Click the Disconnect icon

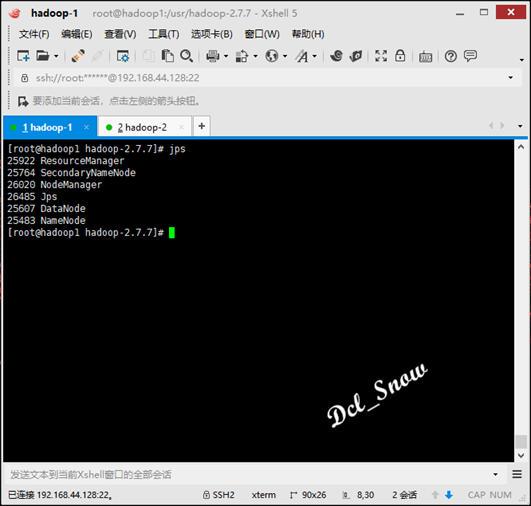pos(97,56)
